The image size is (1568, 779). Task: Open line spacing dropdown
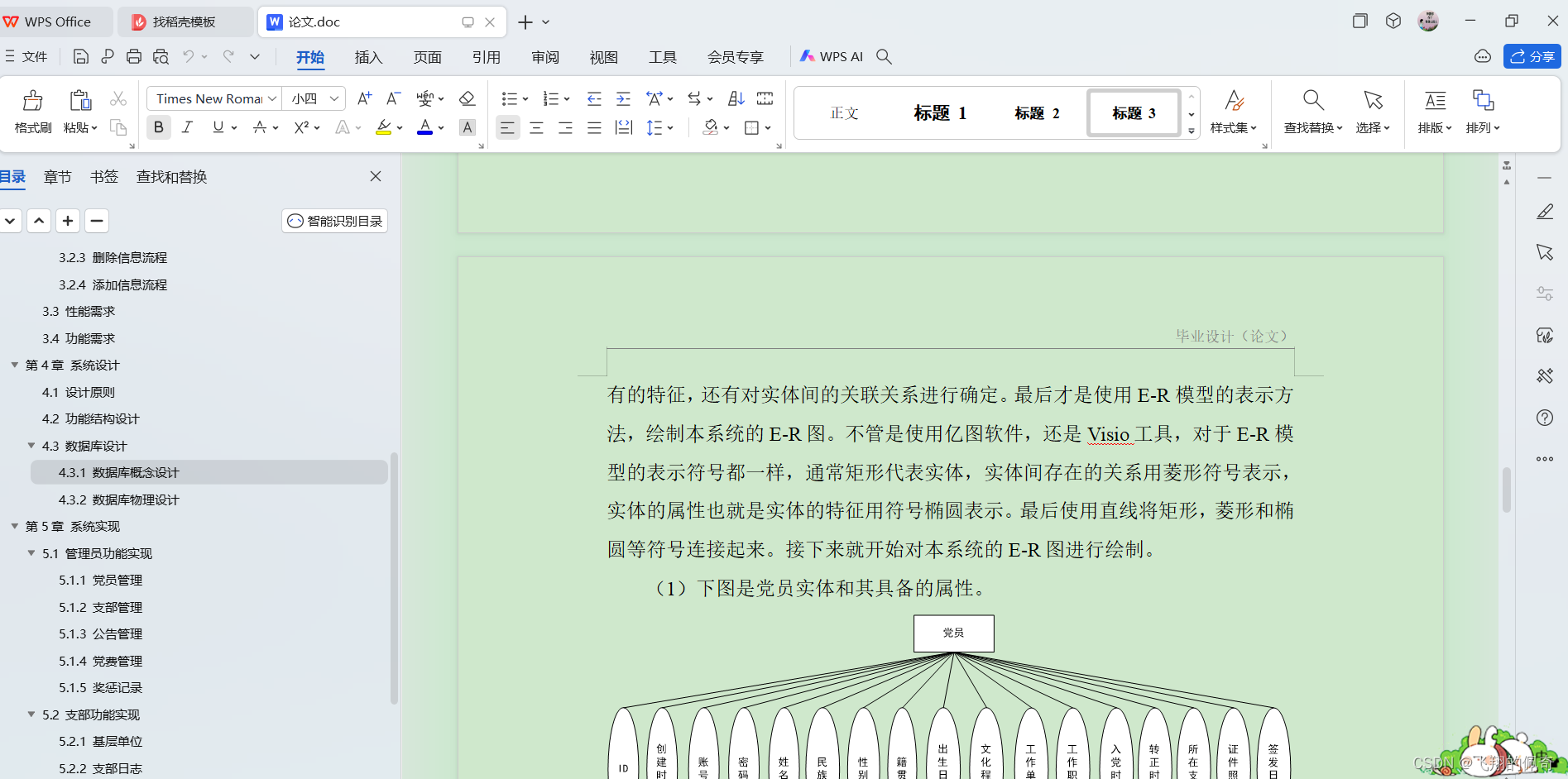670,127
